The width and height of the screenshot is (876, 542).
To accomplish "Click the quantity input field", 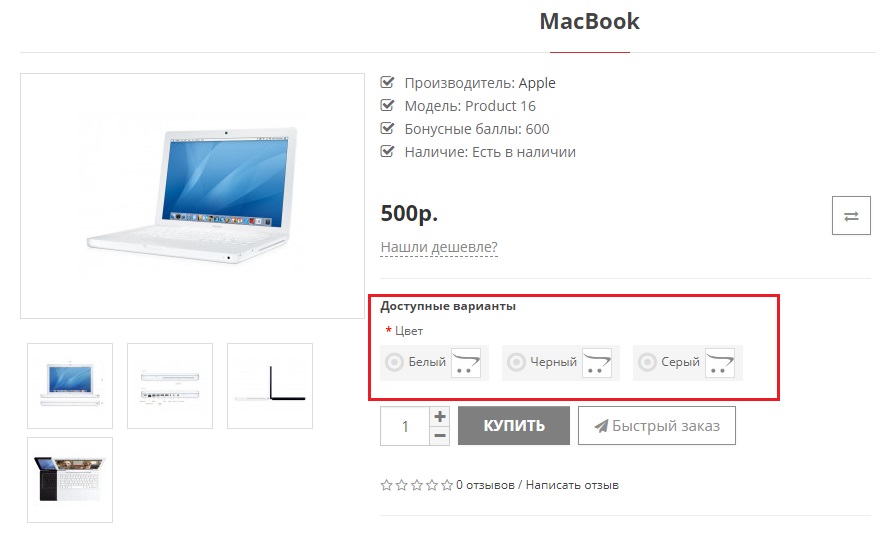I will (x=405, y=426).
